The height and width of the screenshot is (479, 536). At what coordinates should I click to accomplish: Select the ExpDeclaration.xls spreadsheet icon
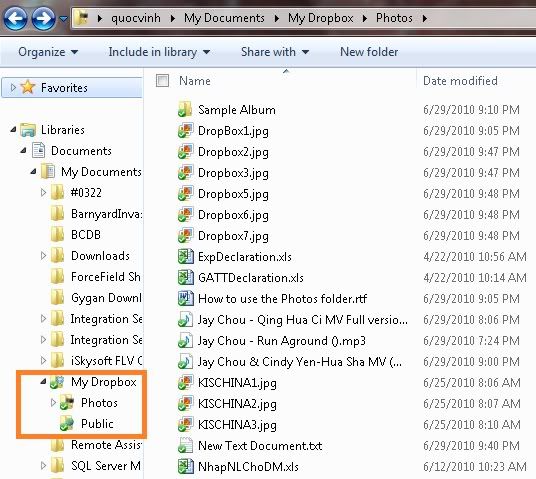click(x=185, y=256)
